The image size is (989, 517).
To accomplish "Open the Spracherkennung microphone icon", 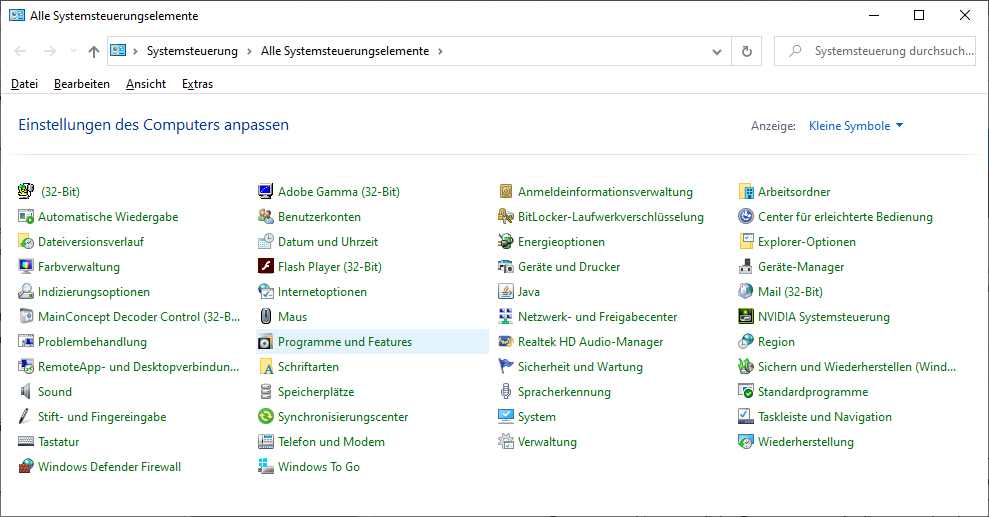I will click(506, 392).
